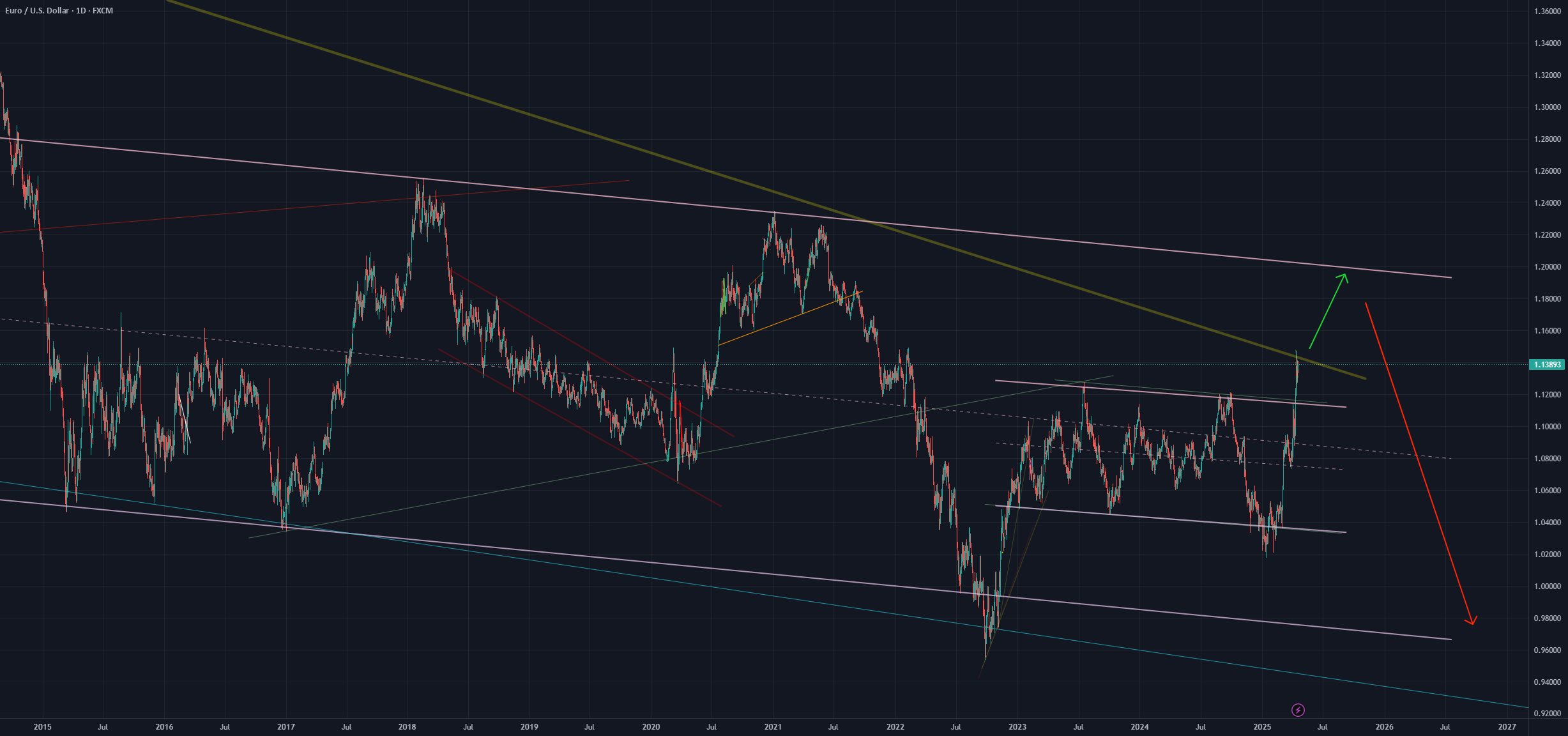Click the 2023 label on the time axis
The height and width of the screenshot is (736, 1568).
pyautogui.click(x=1017, y=727)
